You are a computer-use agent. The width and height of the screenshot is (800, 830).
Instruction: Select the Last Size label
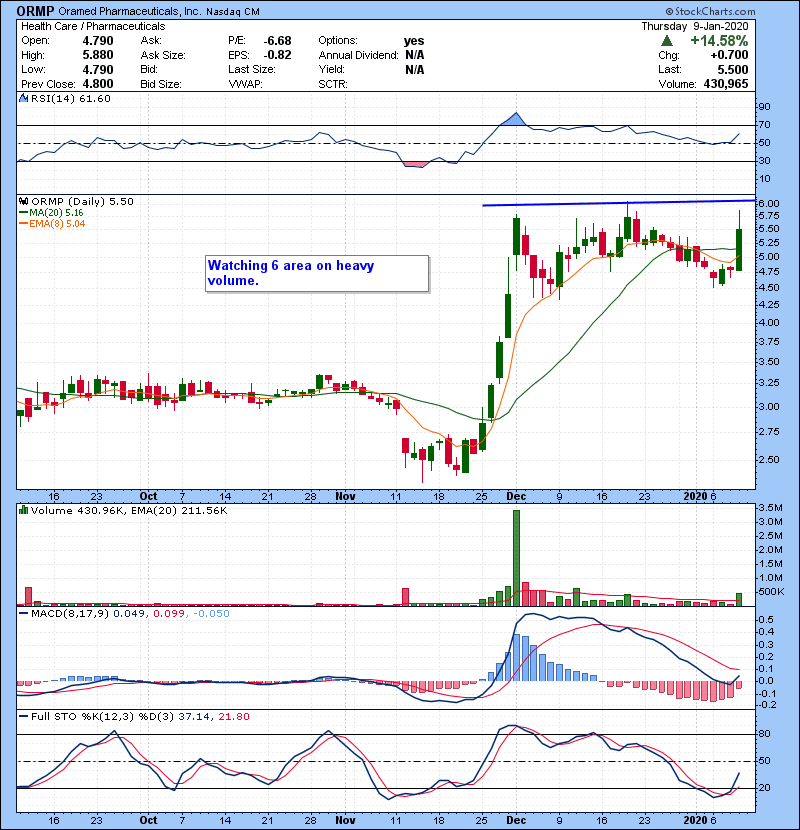coord(251,69)
